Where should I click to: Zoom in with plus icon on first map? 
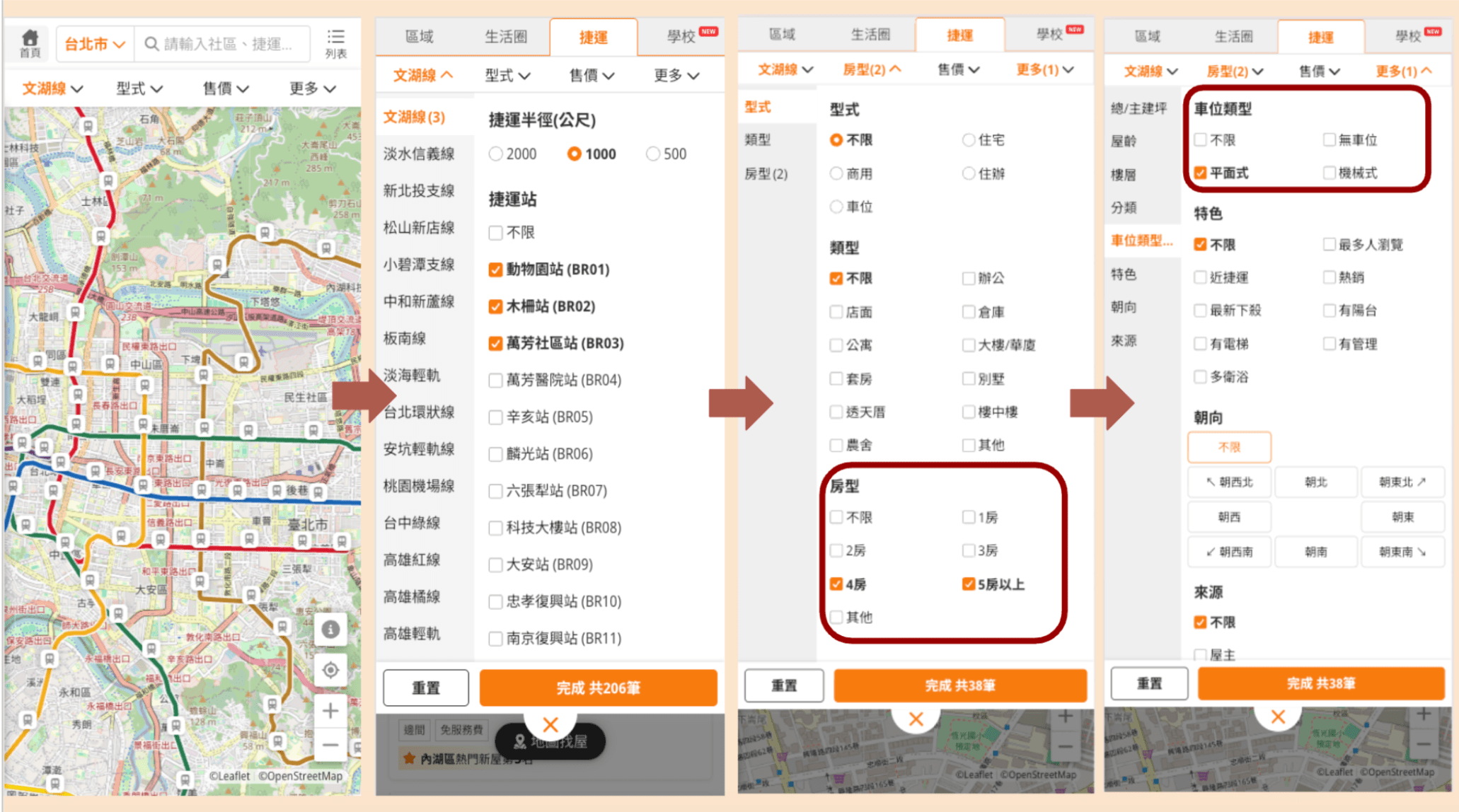pyautogui.click(x=330, y=710)
